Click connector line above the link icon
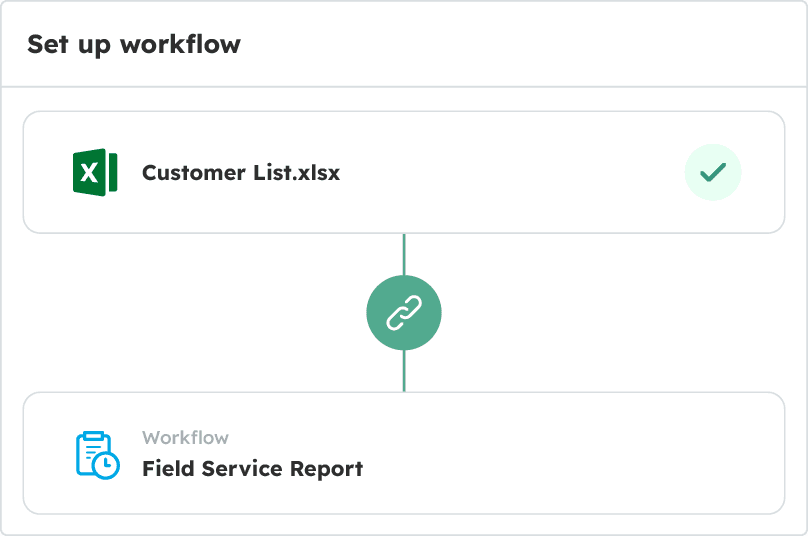Viewport: 808px width, 536px height. [x=404, y=254]
